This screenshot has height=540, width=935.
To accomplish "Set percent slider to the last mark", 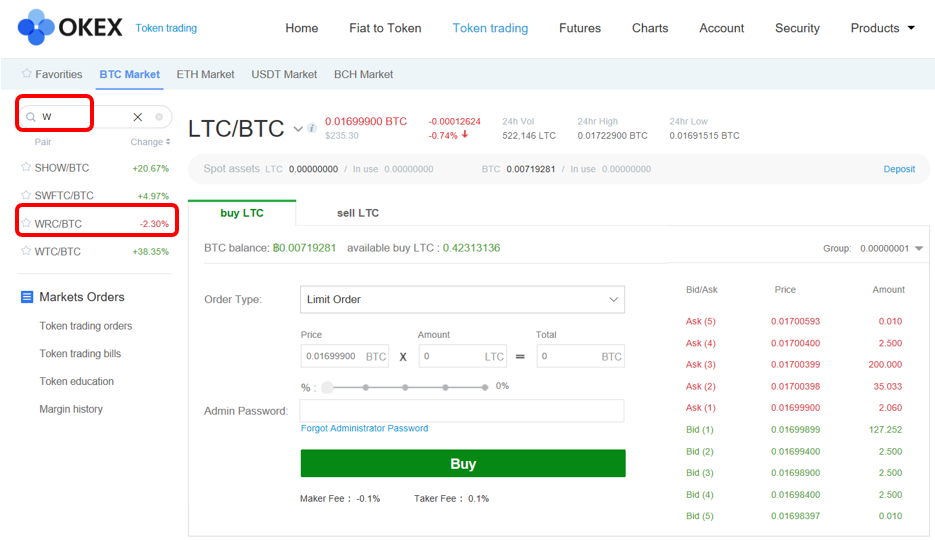I will [x=485, y=387].
